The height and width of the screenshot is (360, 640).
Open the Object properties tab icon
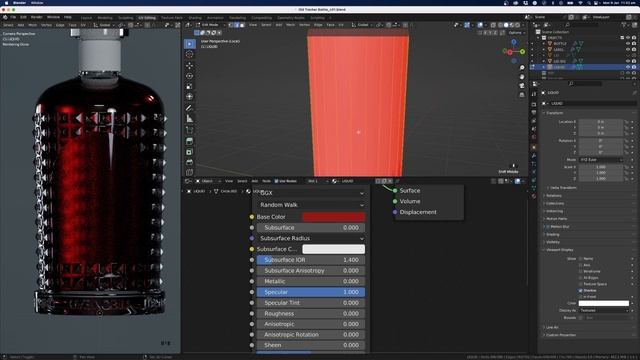(534, 148)
